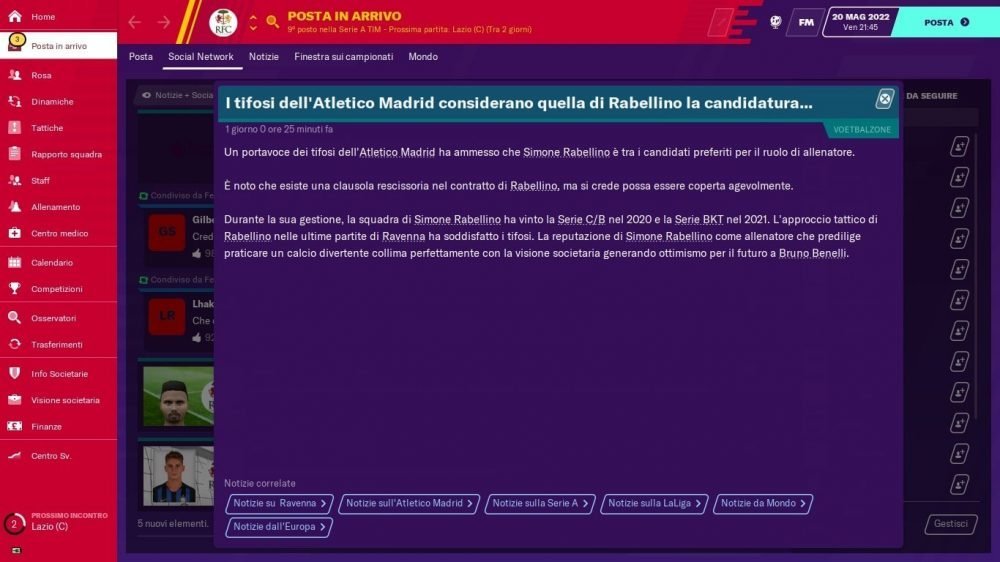The image size is (1000, 562).
Task: Click the club badge in the header
Action: 223,23
